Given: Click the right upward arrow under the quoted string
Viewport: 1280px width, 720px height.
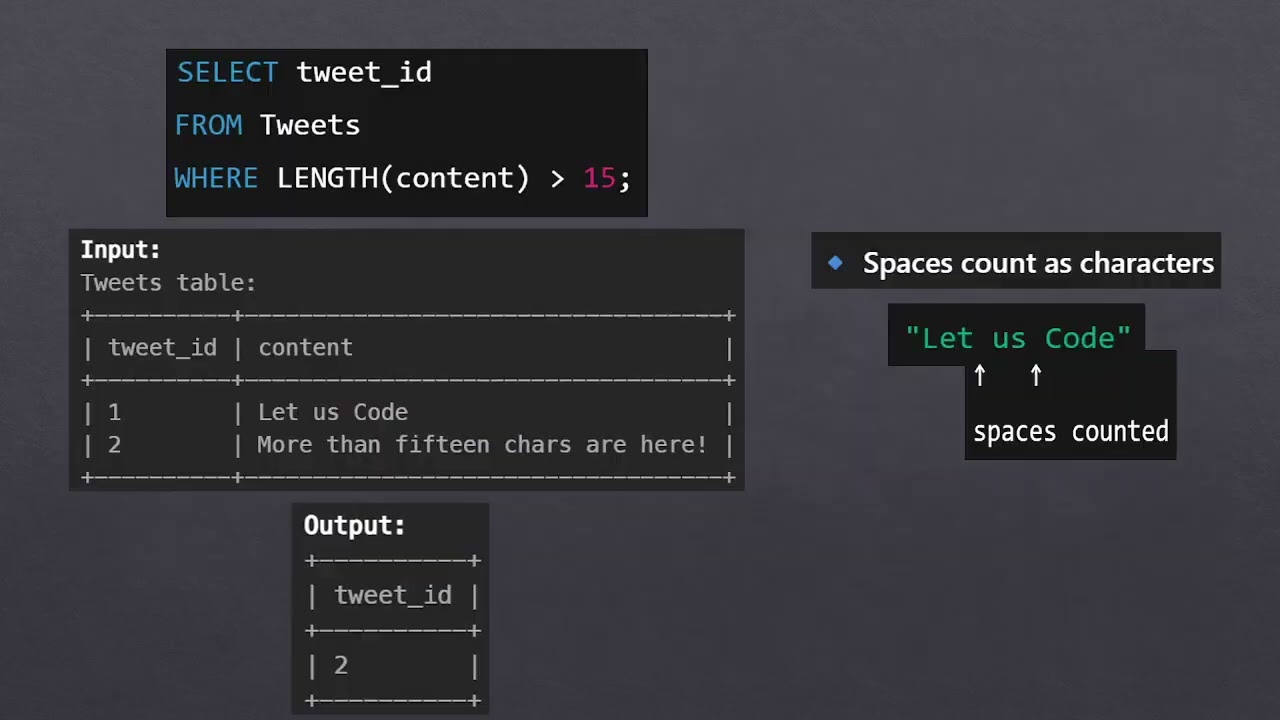Looking at the screenshot, I should tap(1036, 375).
